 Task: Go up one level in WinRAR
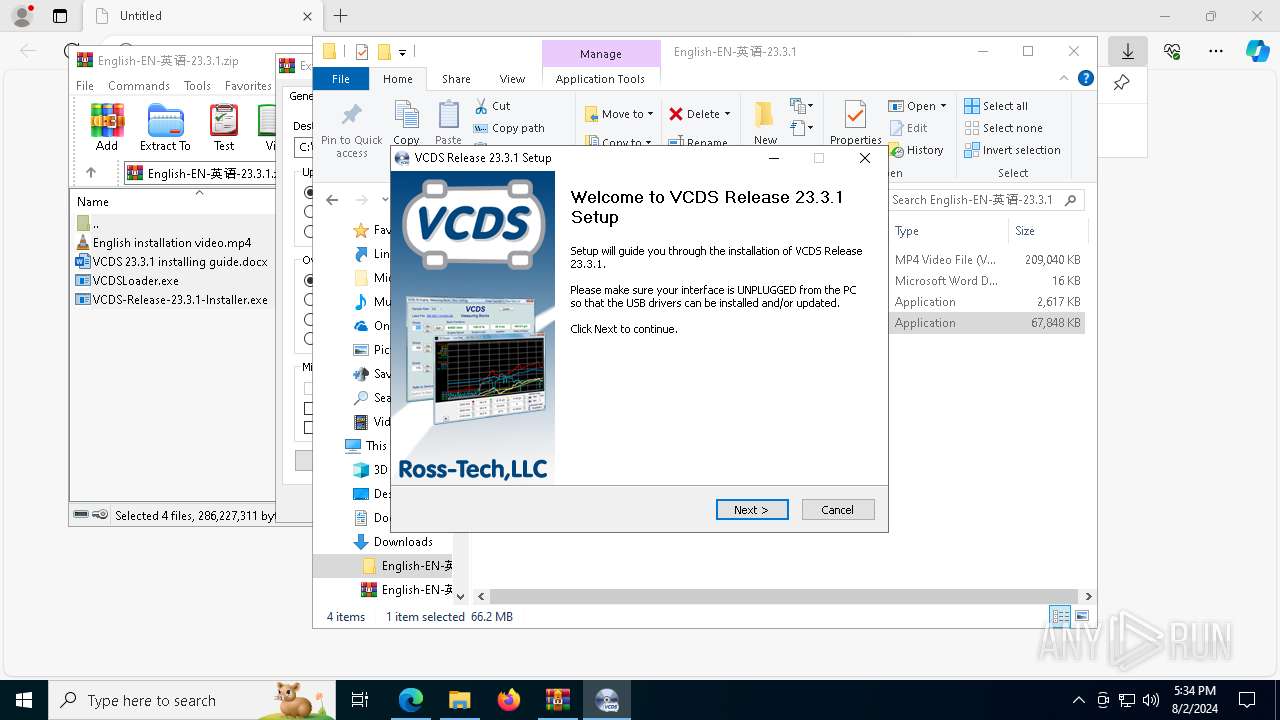point(91,173)
